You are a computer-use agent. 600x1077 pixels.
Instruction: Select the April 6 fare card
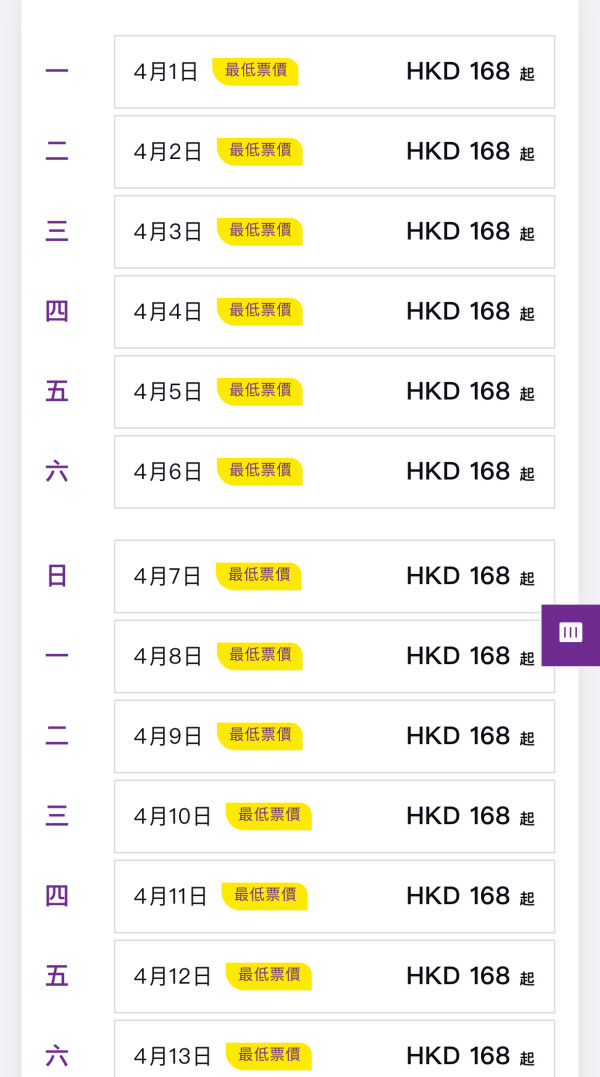(x=334, y=471)
